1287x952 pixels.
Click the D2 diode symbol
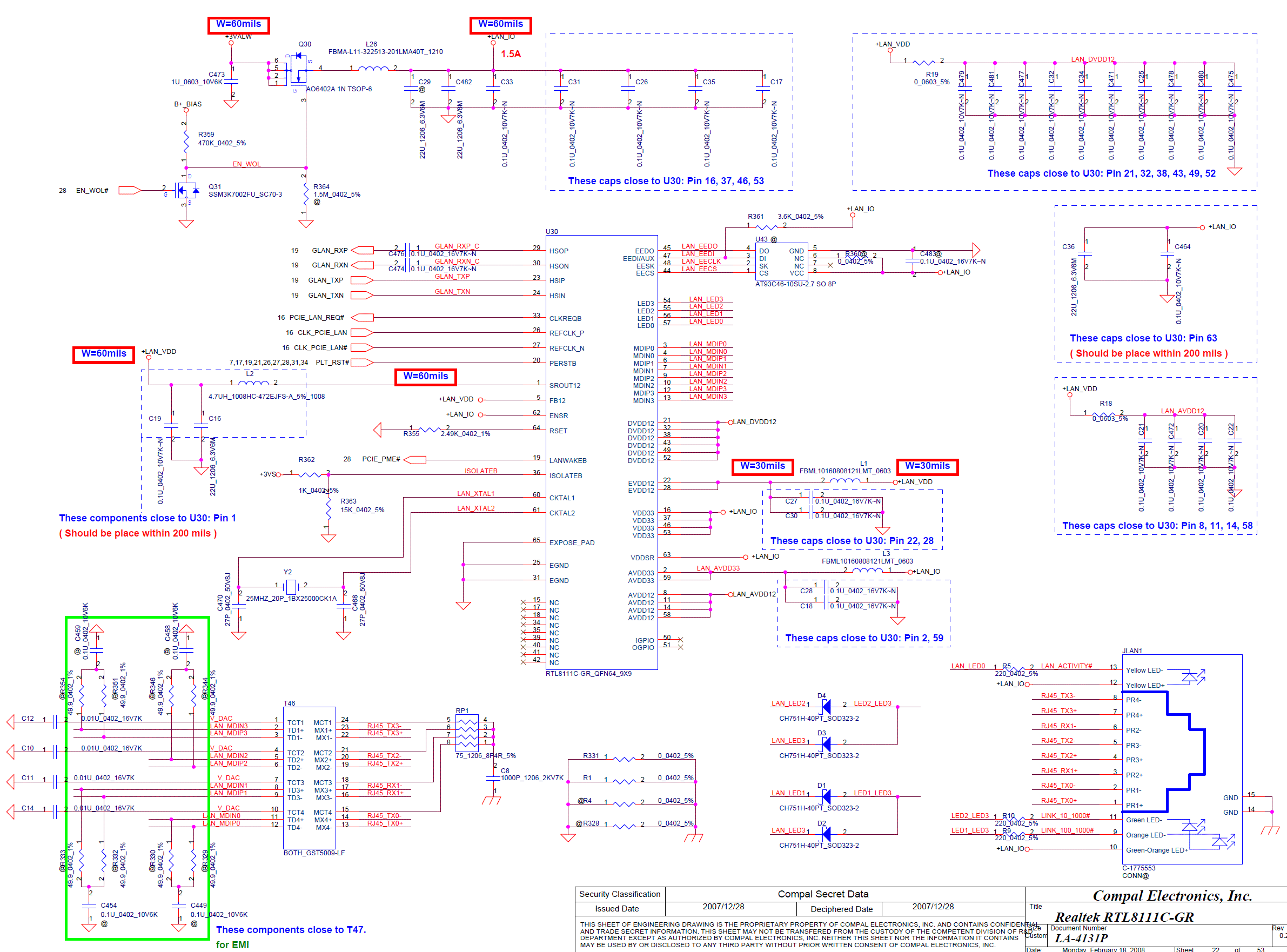(826, 834)
